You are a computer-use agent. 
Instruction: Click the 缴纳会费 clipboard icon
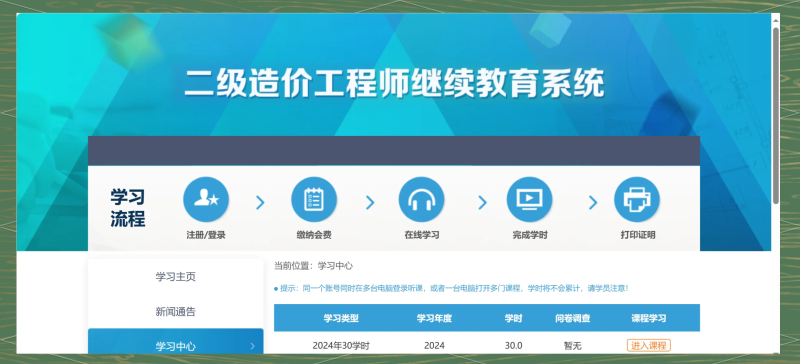point(314,200)
